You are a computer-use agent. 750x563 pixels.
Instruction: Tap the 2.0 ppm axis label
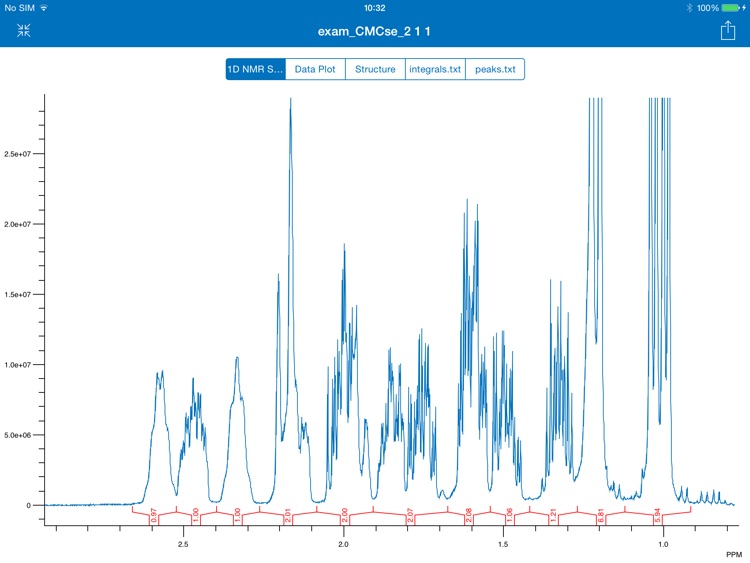pos(343,544)
